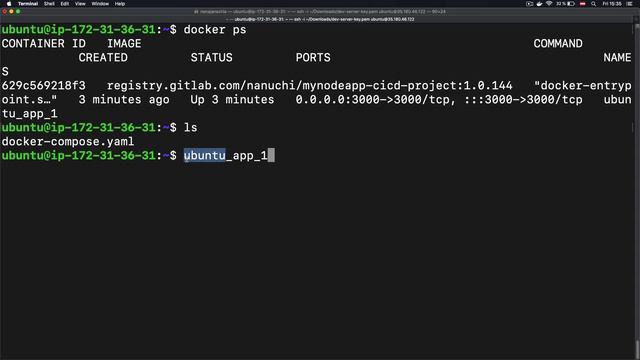Click the IMAGE column header
Image resolution: width=640 pixels, height=360 pixels.
pos(124,44)
